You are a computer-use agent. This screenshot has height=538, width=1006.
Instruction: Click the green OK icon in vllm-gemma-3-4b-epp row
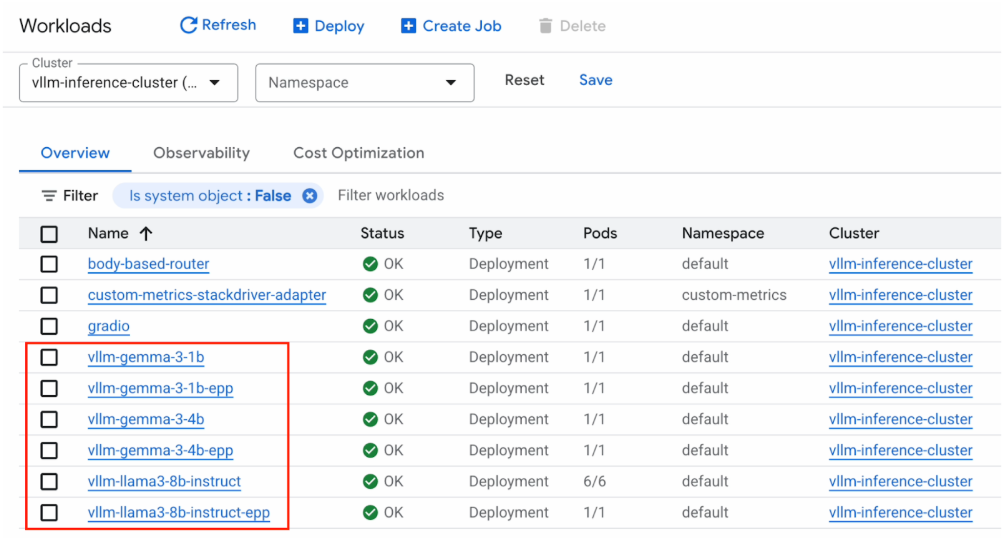pyautogui.click(x=370, y=450)
